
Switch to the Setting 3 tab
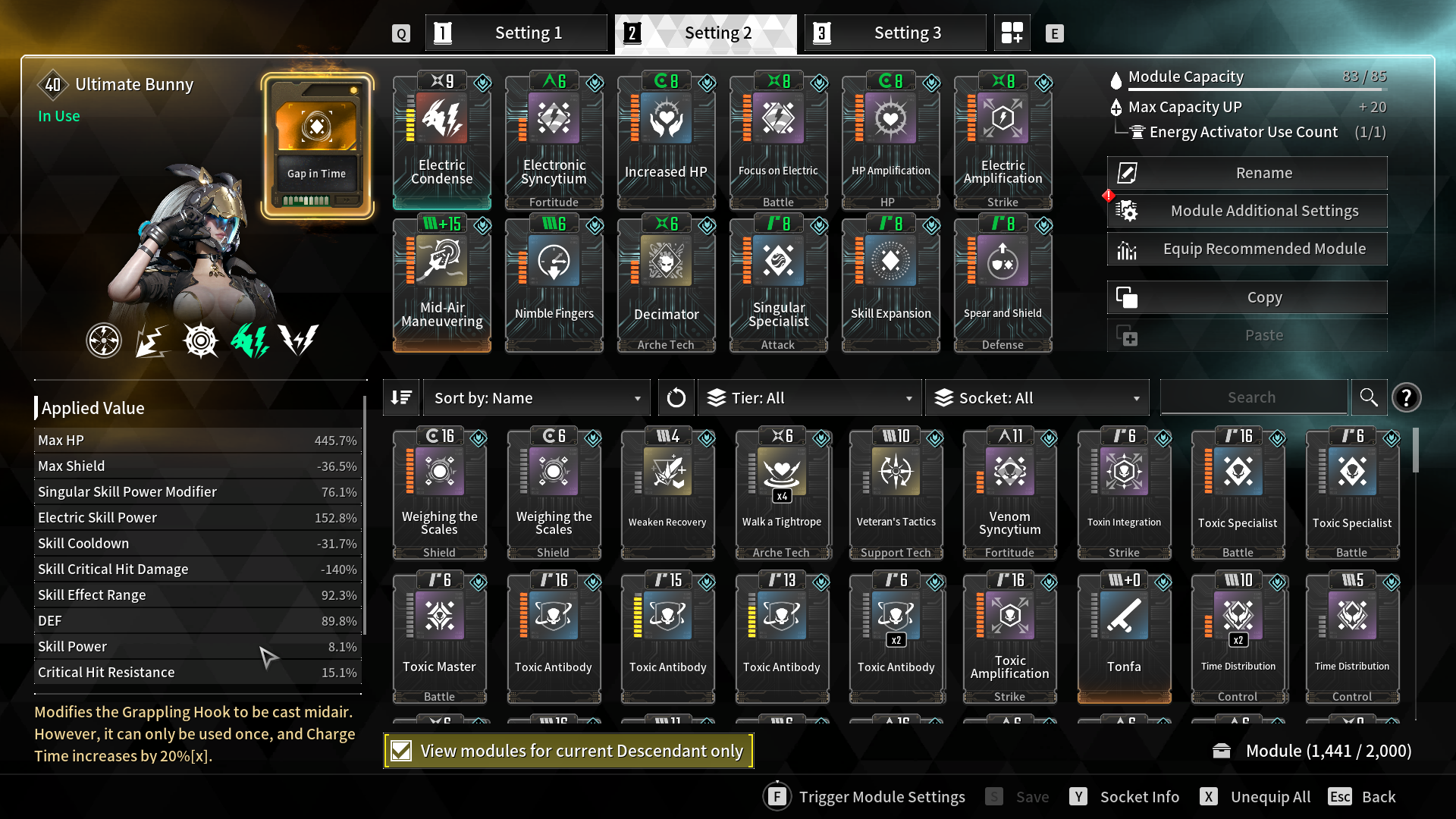(896, 33)
